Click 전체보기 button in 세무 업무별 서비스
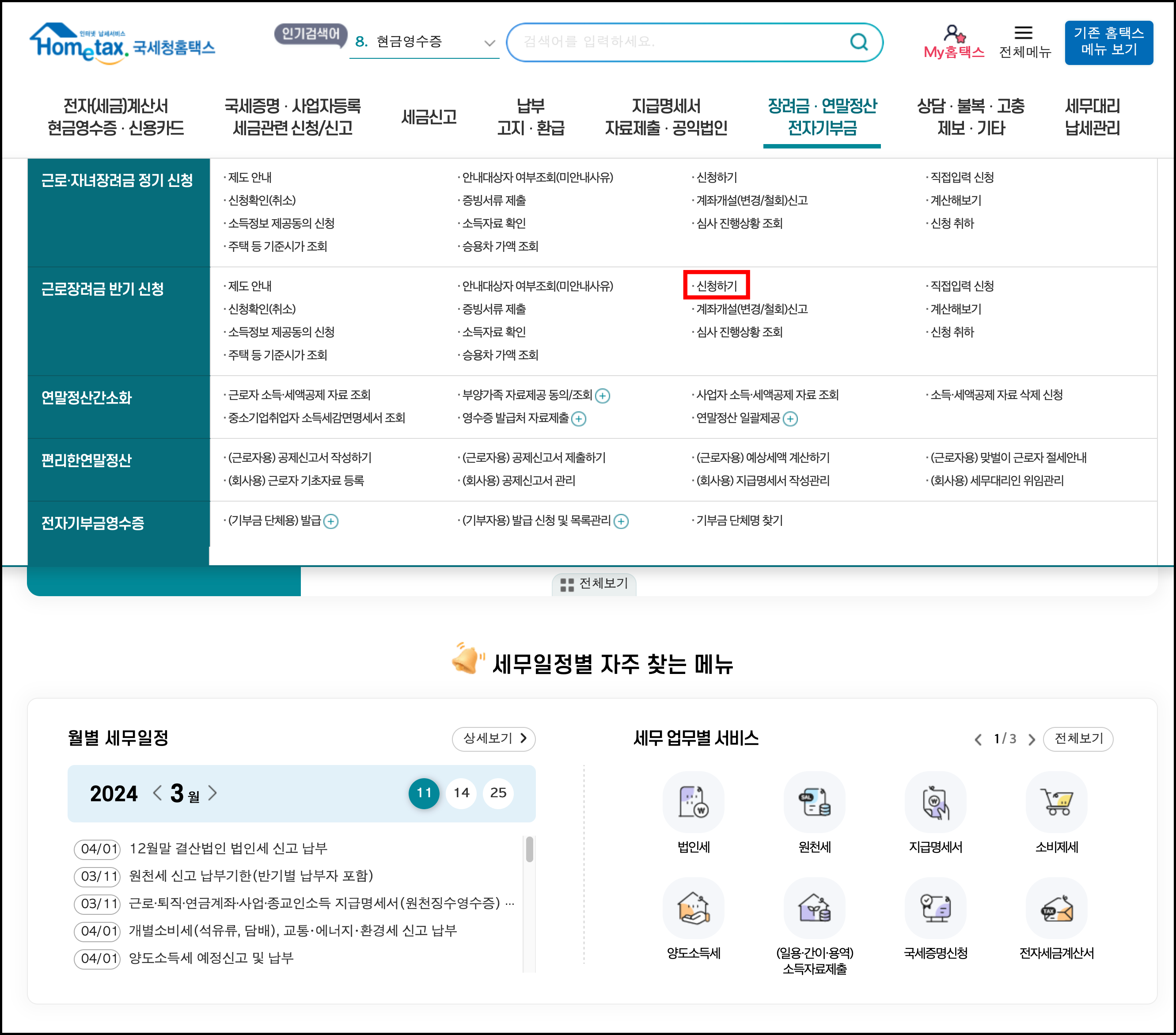The image size is (1176, 1035). [x=1077, y=738]
